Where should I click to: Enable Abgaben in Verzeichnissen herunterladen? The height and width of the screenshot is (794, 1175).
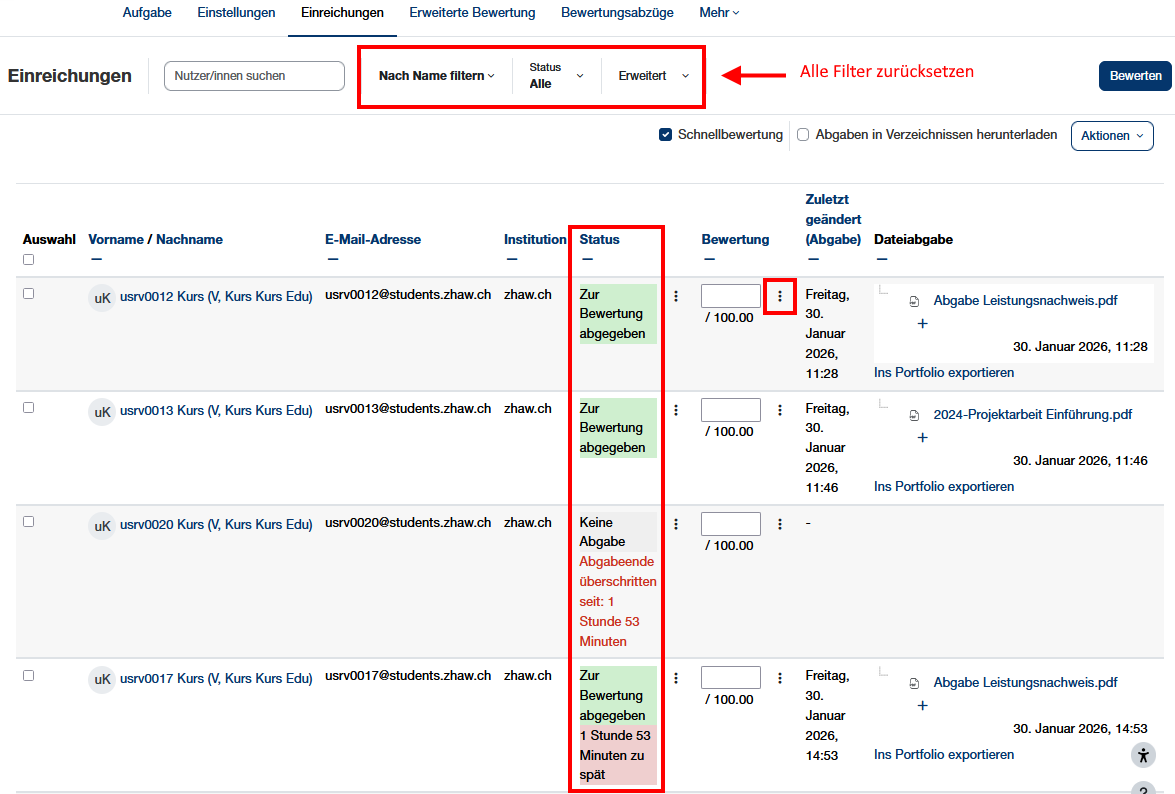click(803, 135)
